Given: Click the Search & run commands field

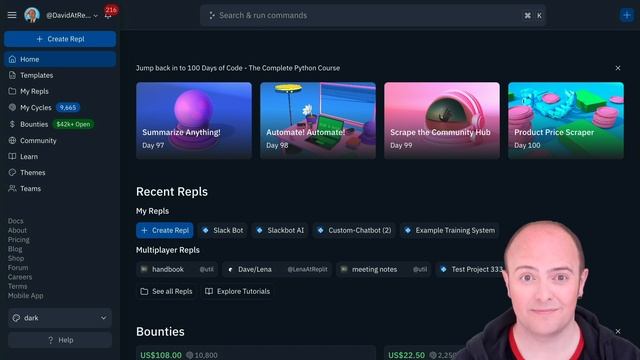Looking at the screenshot, I should (x=373, y=16).
